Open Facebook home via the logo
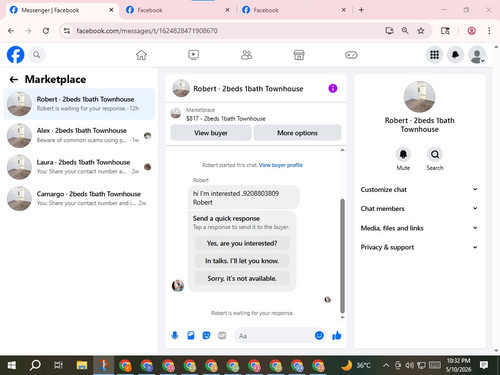500x375 pixels. point(15,55)
